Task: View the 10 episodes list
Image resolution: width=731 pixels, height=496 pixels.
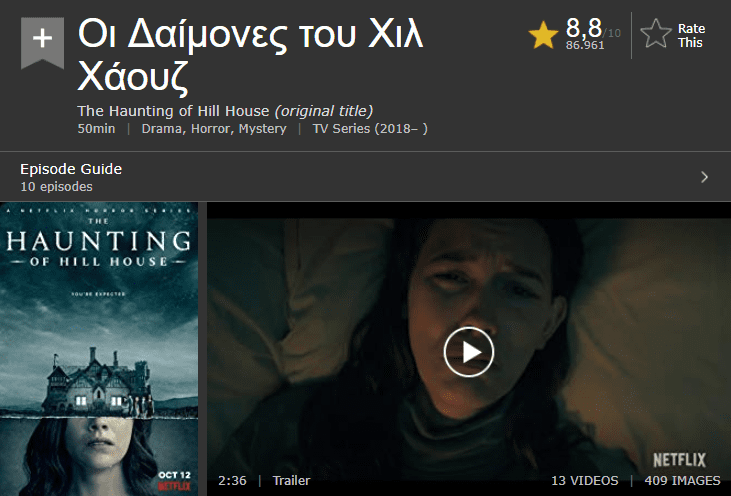Action: point(56,186)
